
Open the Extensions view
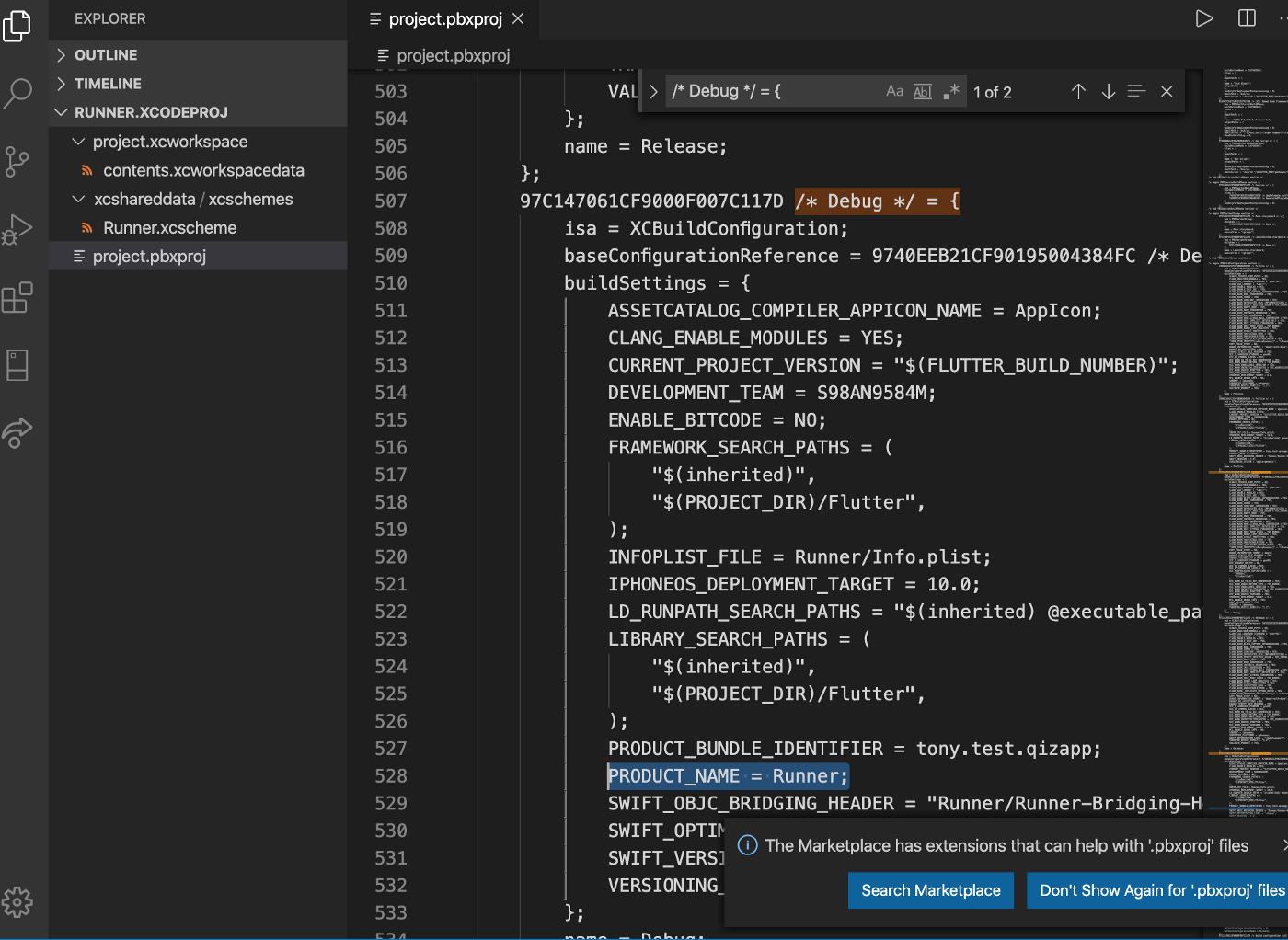(17, 298)
